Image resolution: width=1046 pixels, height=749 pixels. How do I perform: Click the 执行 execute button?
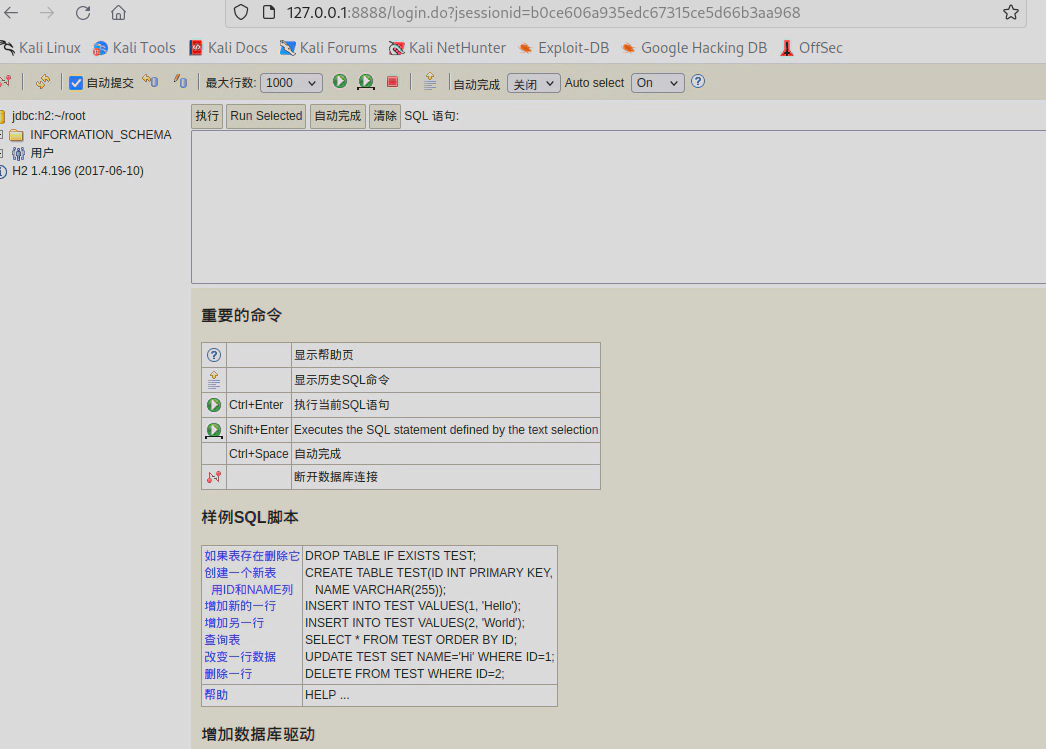point(207,116)
